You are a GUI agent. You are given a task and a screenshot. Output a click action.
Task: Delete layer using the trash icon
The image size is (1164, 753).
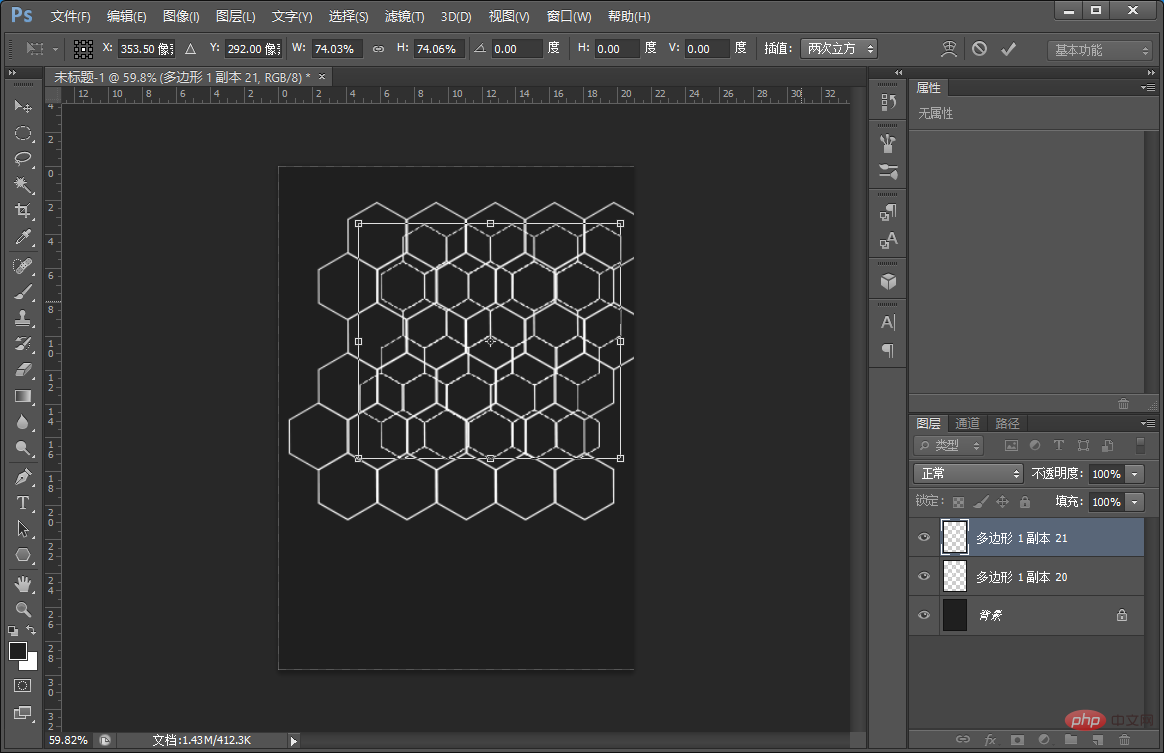1124,740
